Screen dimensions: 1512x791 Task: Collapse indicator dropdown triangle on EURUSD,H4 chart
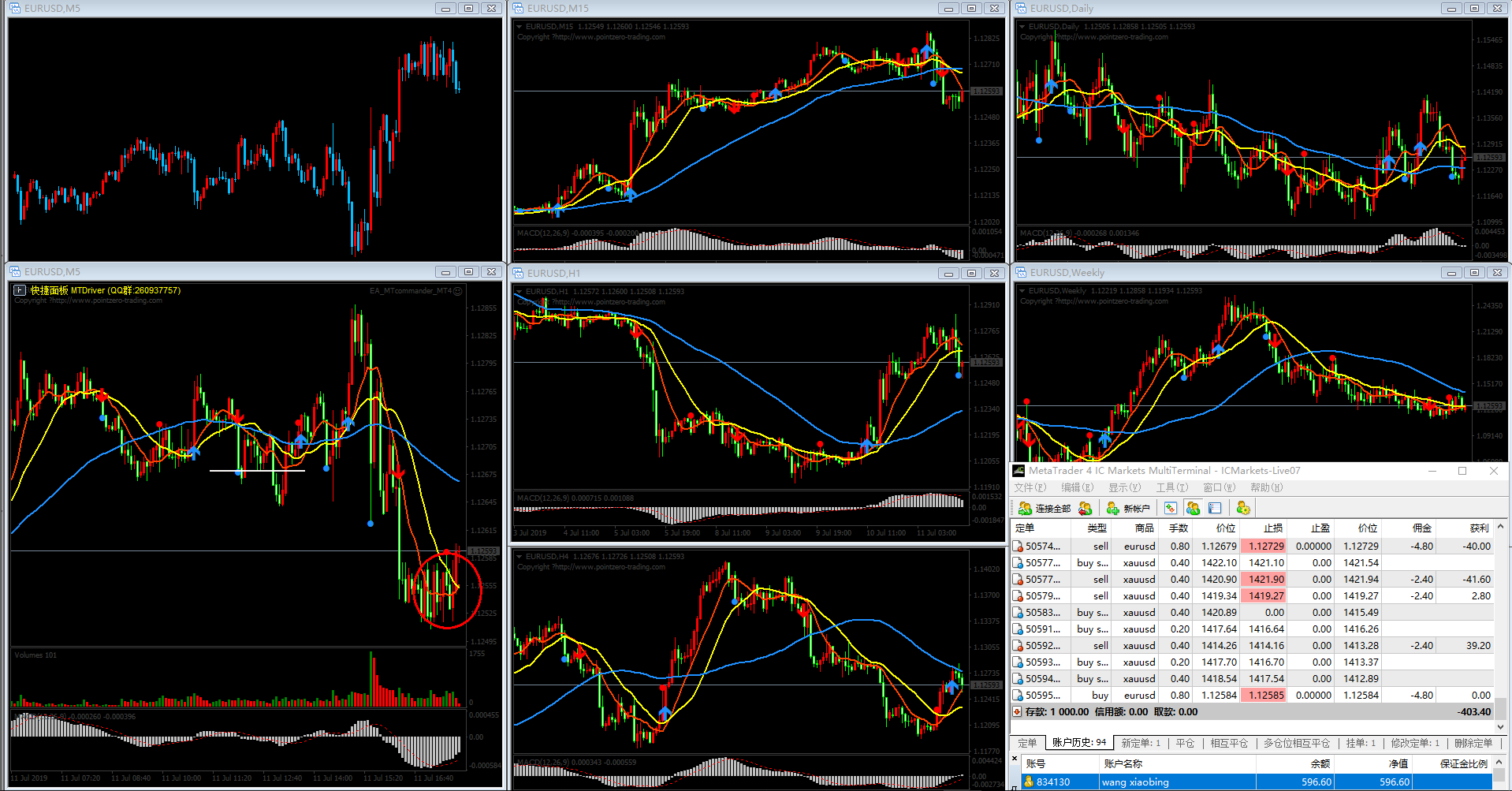(x=520, y=557)
